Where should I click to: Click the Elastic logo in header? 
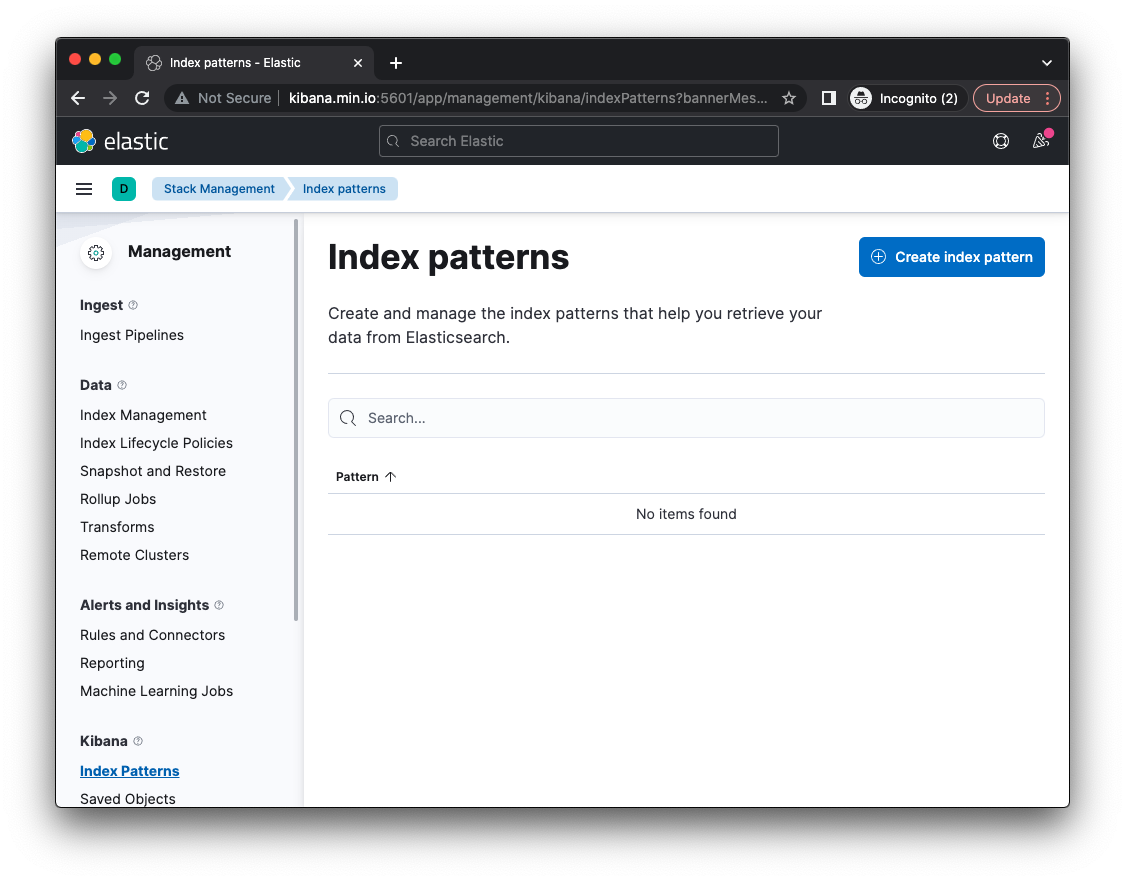coord(120,141)
